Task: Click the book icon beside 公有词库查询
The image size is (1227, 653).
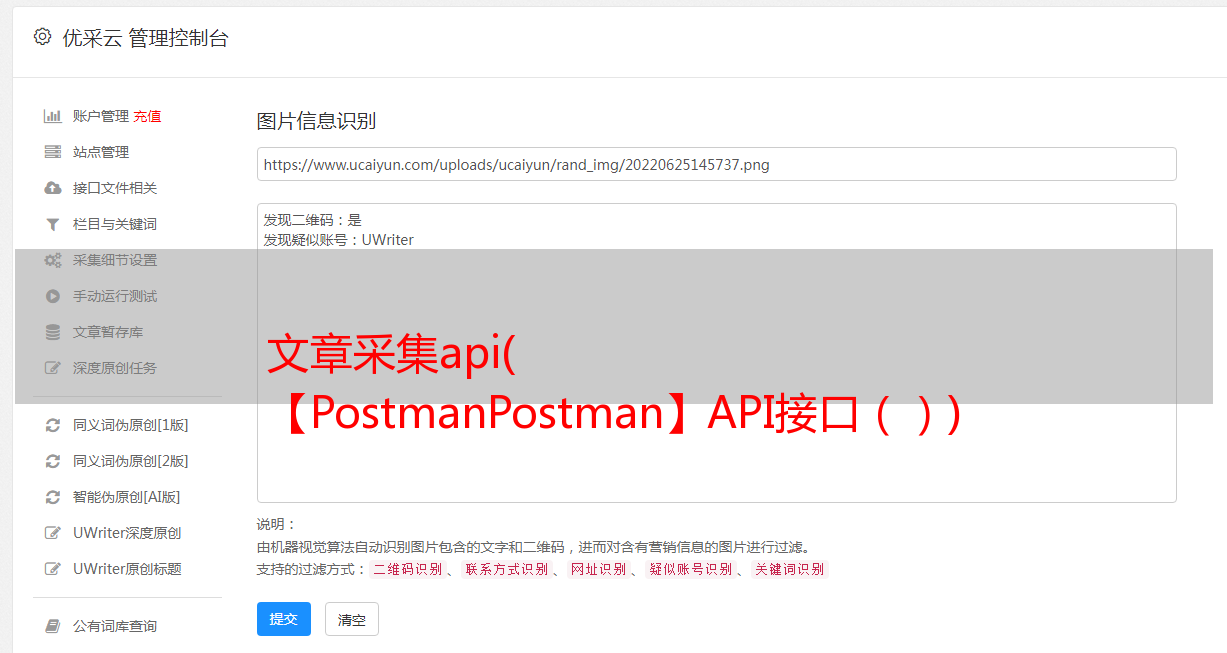Action: [x=53, y=626]
